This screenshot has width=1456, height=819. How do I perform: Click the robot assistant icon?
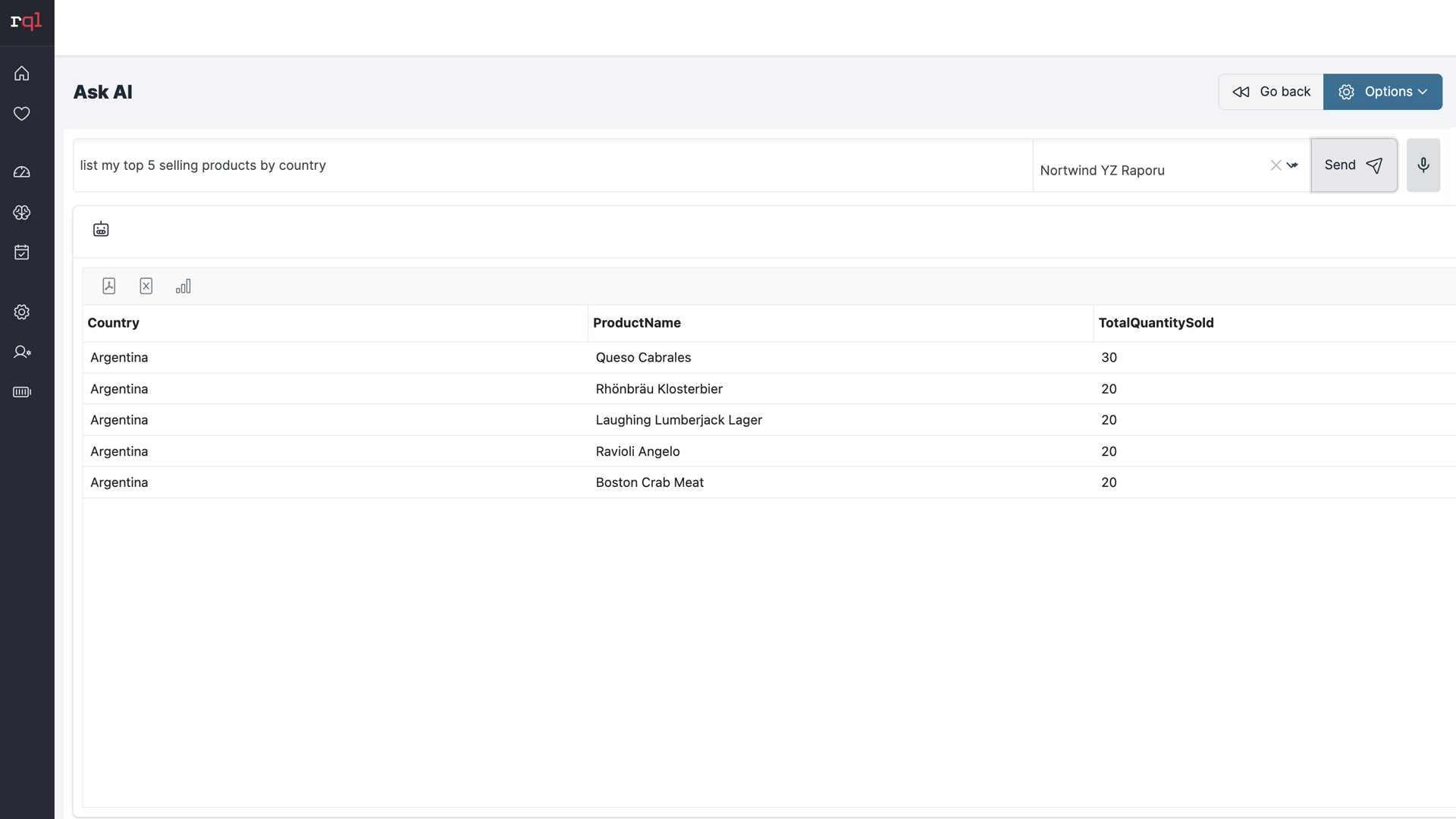pyautogui.click(x=101, y=229)
